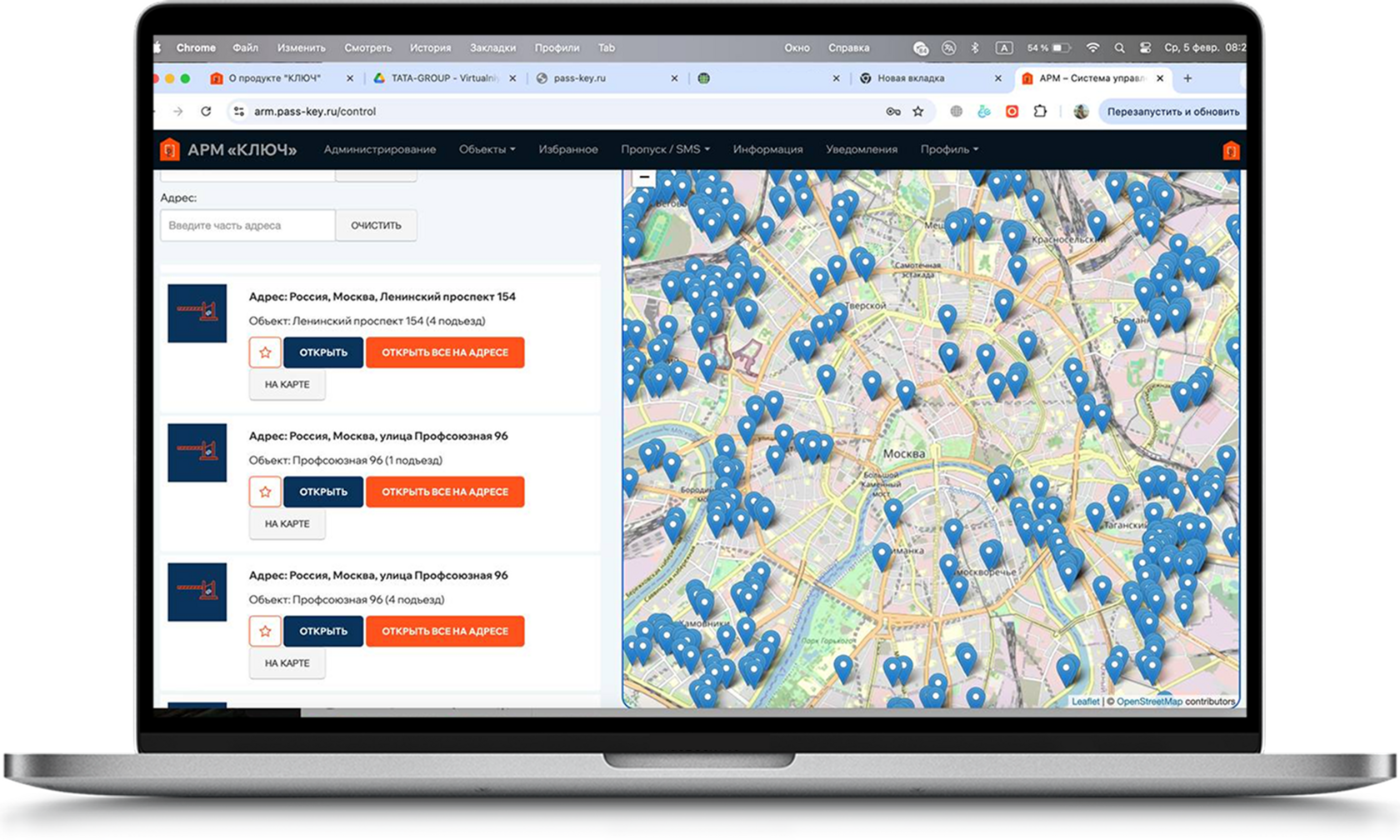Click Перезапустить и обновить button in Chrome
The height and width of the screenshot is (840, 1400).
click(x=1172, y=112)
